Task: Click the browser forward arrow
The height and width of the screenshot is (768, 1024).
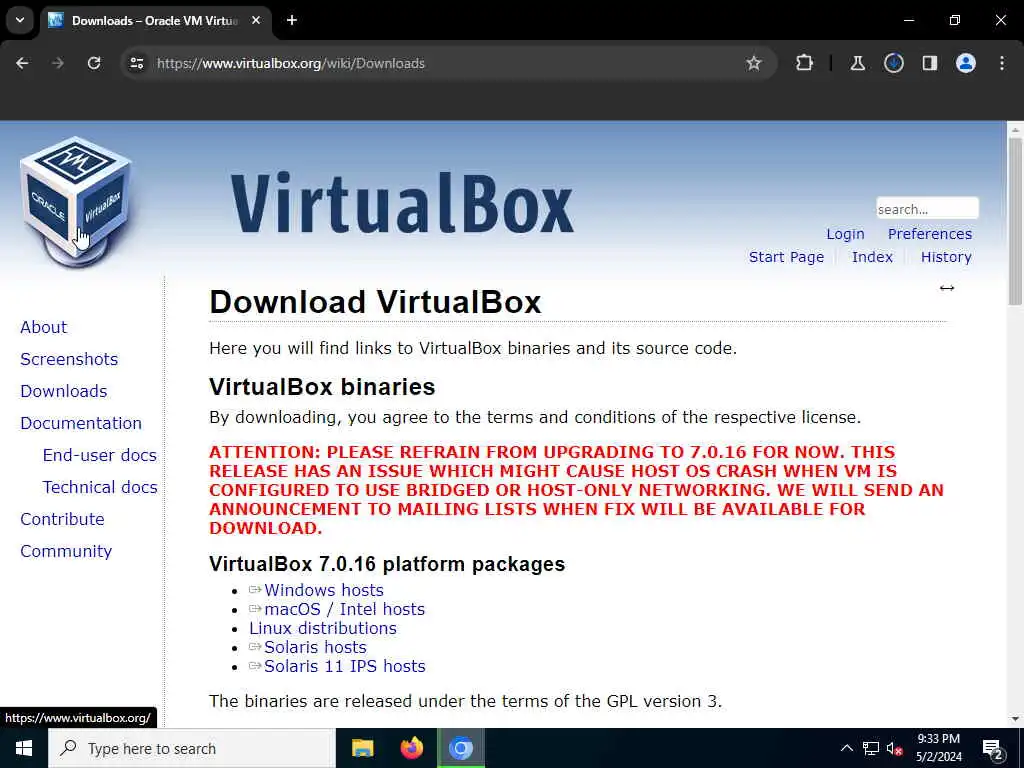Action: pos(58,63)
